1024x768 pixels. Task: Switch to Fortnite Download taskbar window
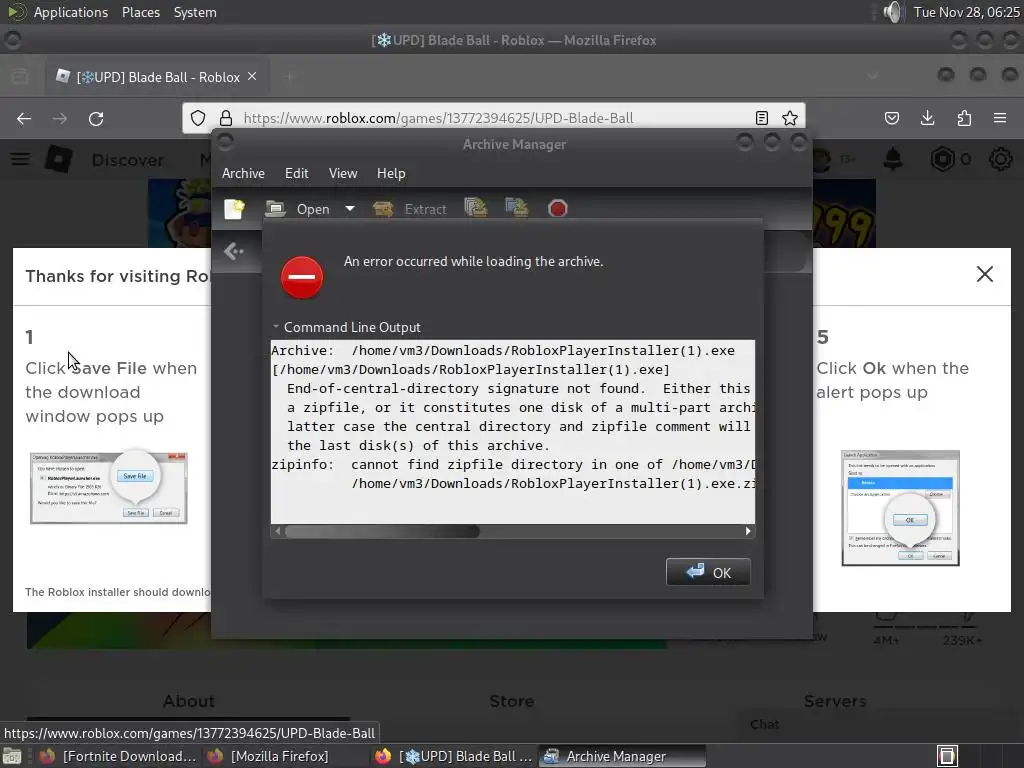point(118,756)
